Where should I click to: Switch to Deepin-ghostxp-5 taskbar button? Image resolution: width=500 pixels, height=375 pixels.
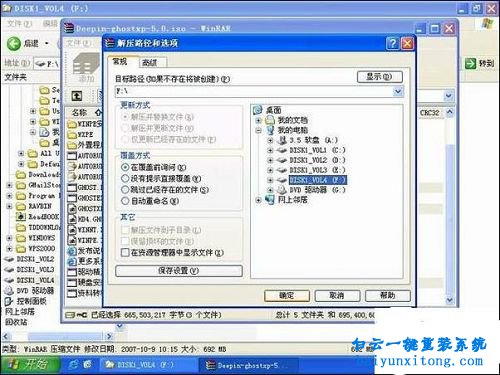248,365
